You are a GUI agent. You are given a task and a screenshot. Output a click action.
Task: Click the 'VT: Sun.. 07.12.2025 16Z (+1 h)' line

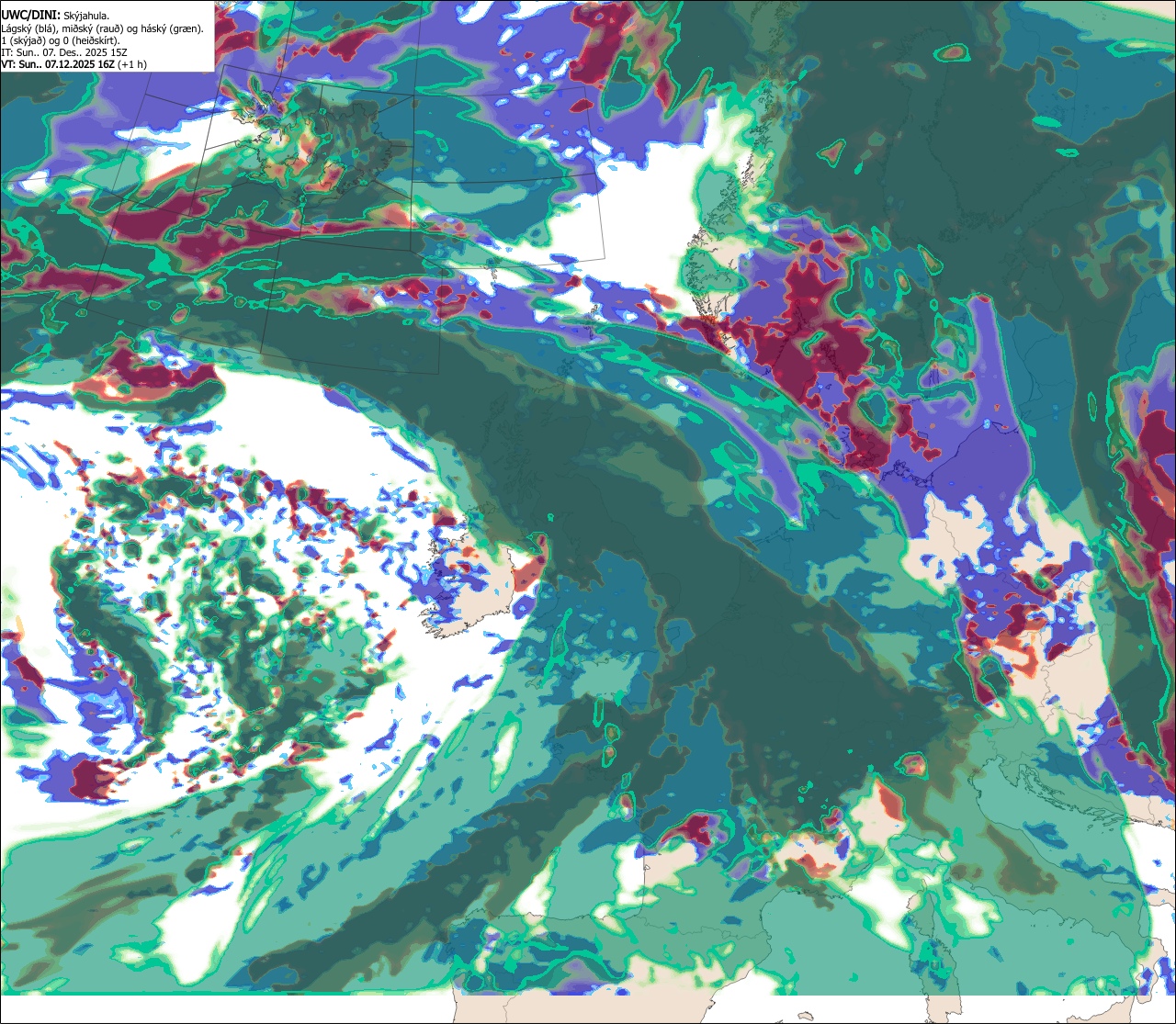tap(74, 64)
